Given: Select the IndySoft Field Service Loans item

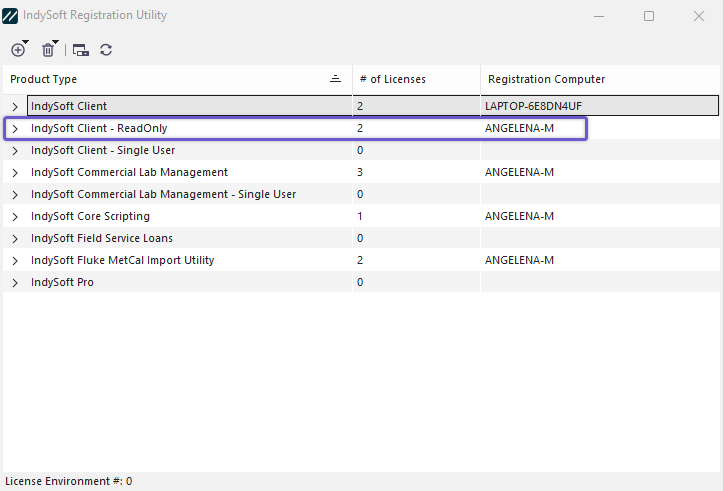Looking at the screenshot, I should coord(102,238).
